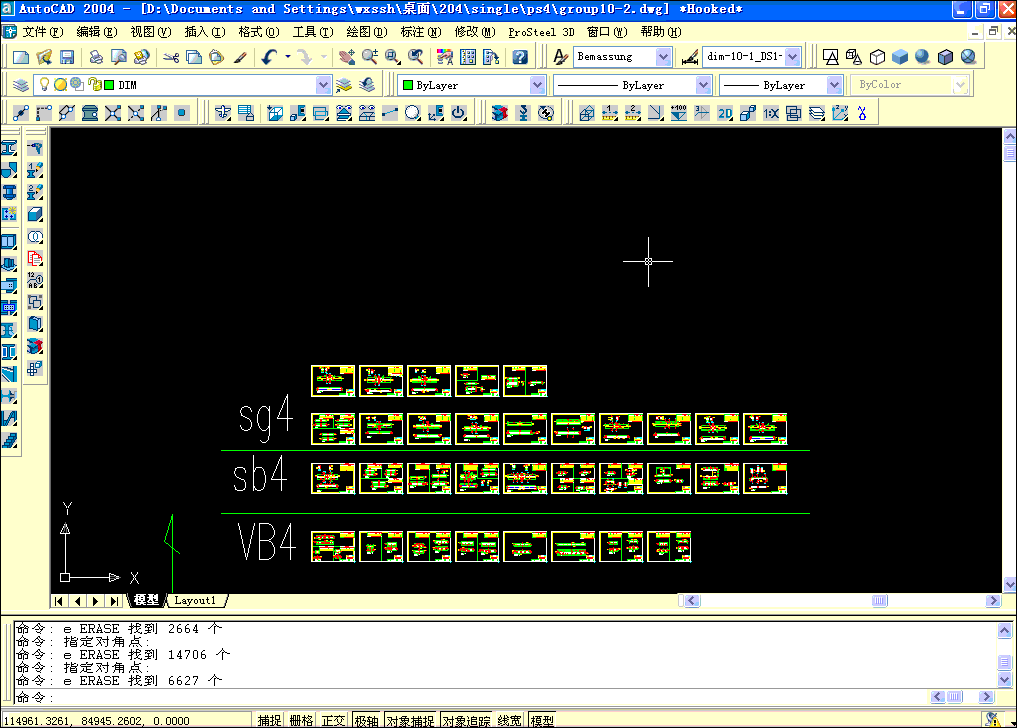This screenshot has width=1017, height=728.
Task: Open the ProSteel 3D menu
Action: pos(542,32)
